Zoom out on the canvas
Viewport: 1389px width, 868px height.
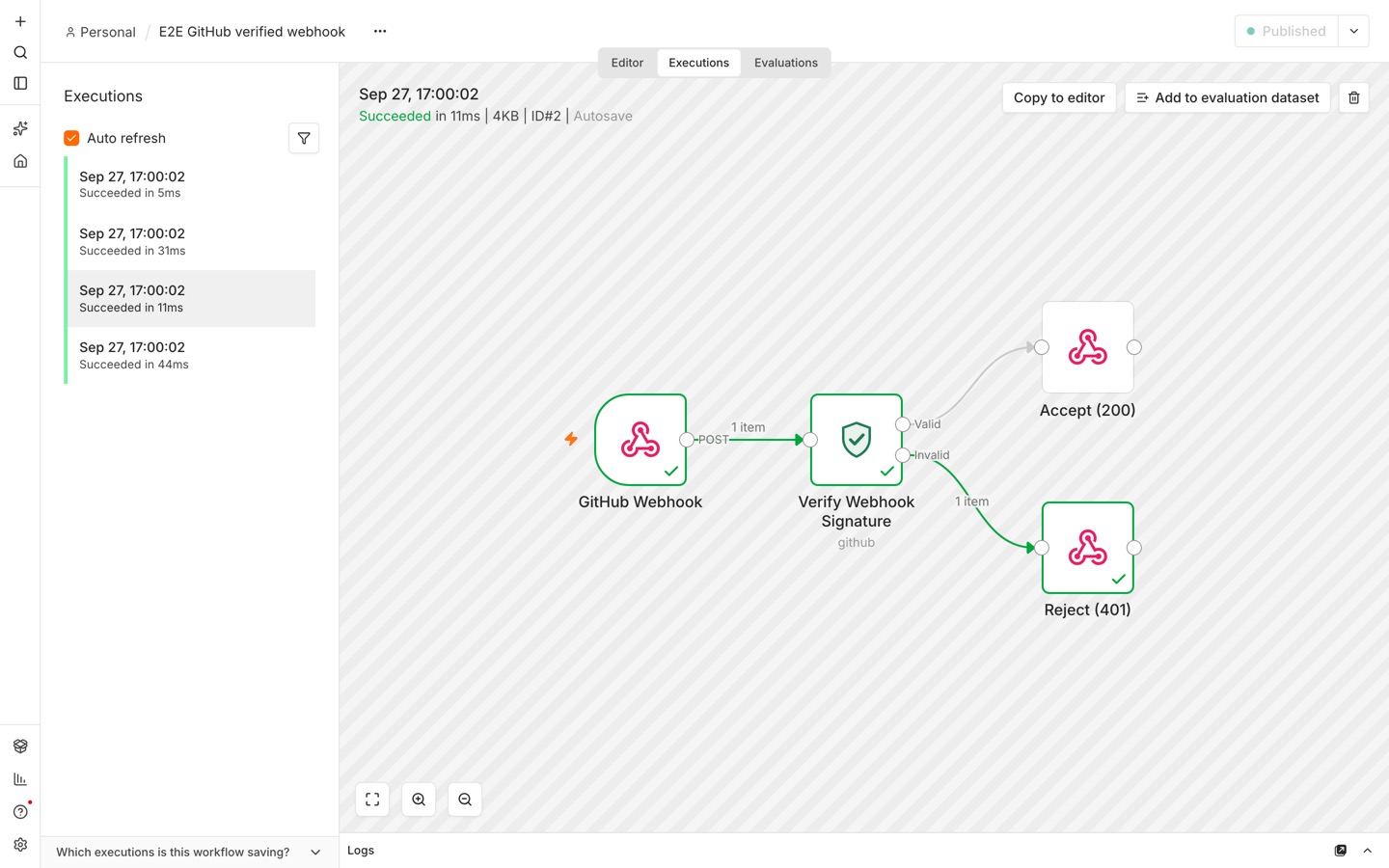click(465, 800)
